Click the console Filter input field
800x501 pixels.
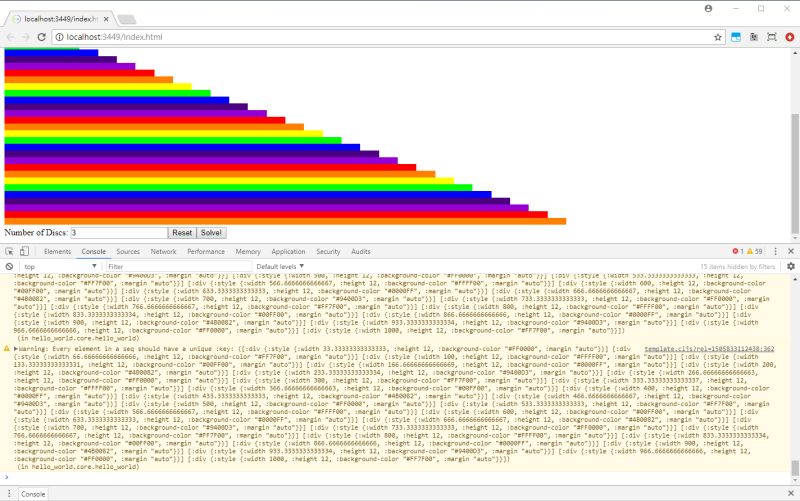pos(179,266)
